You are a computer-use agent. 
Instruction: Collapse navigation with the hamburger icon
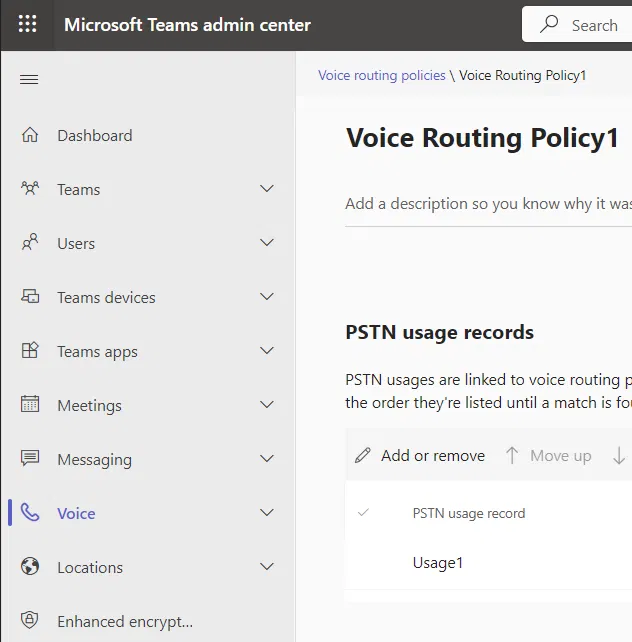[29, 79]
